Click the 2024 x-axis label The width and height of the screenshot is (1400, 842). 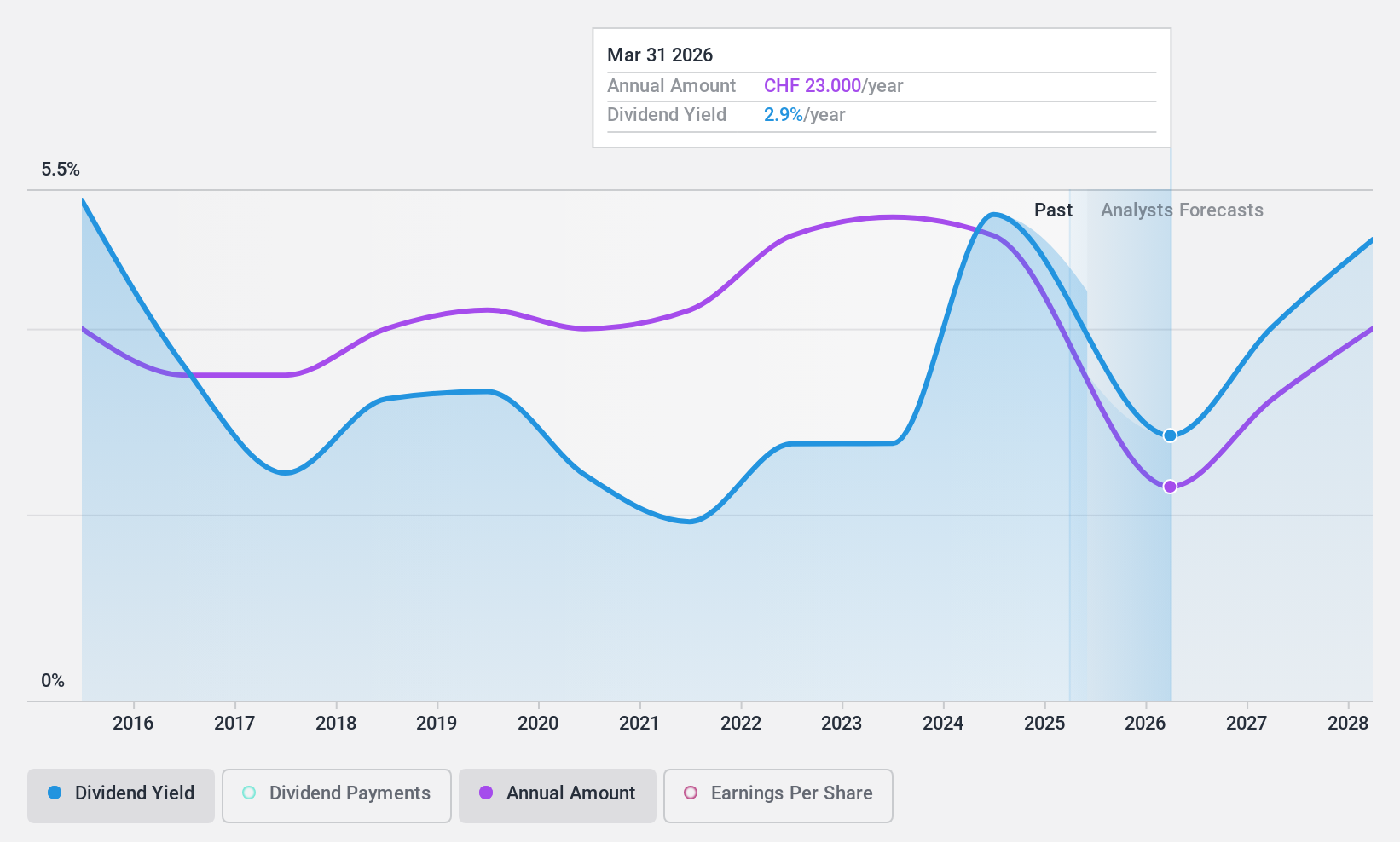click(943, 724)
